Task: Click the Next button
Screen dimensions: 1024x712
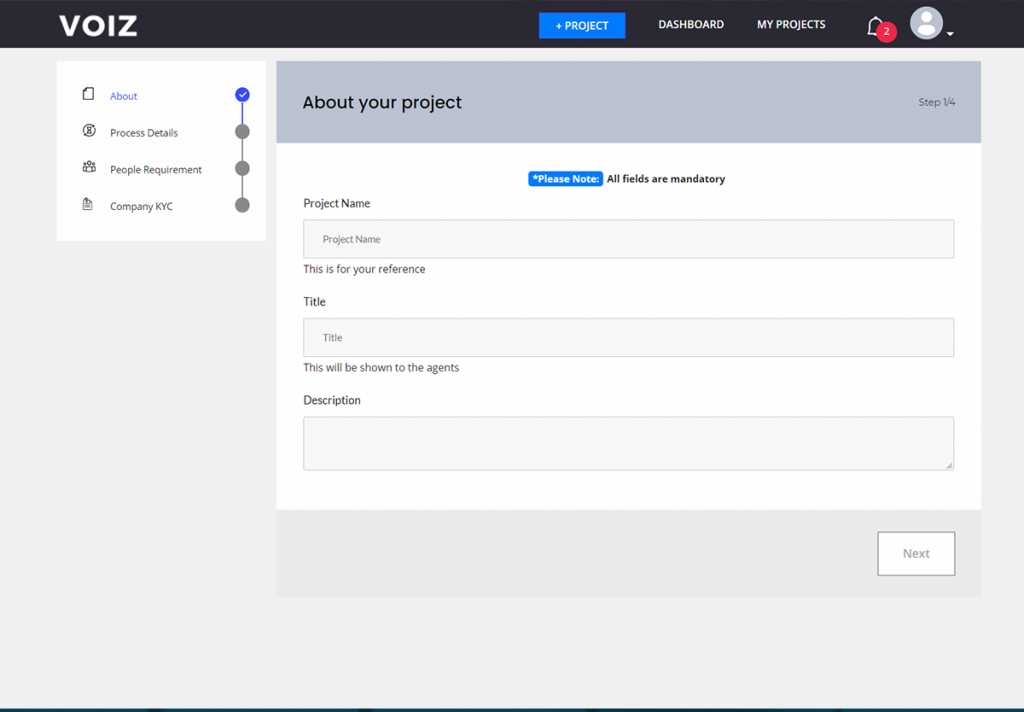Action: click(916, 553)
